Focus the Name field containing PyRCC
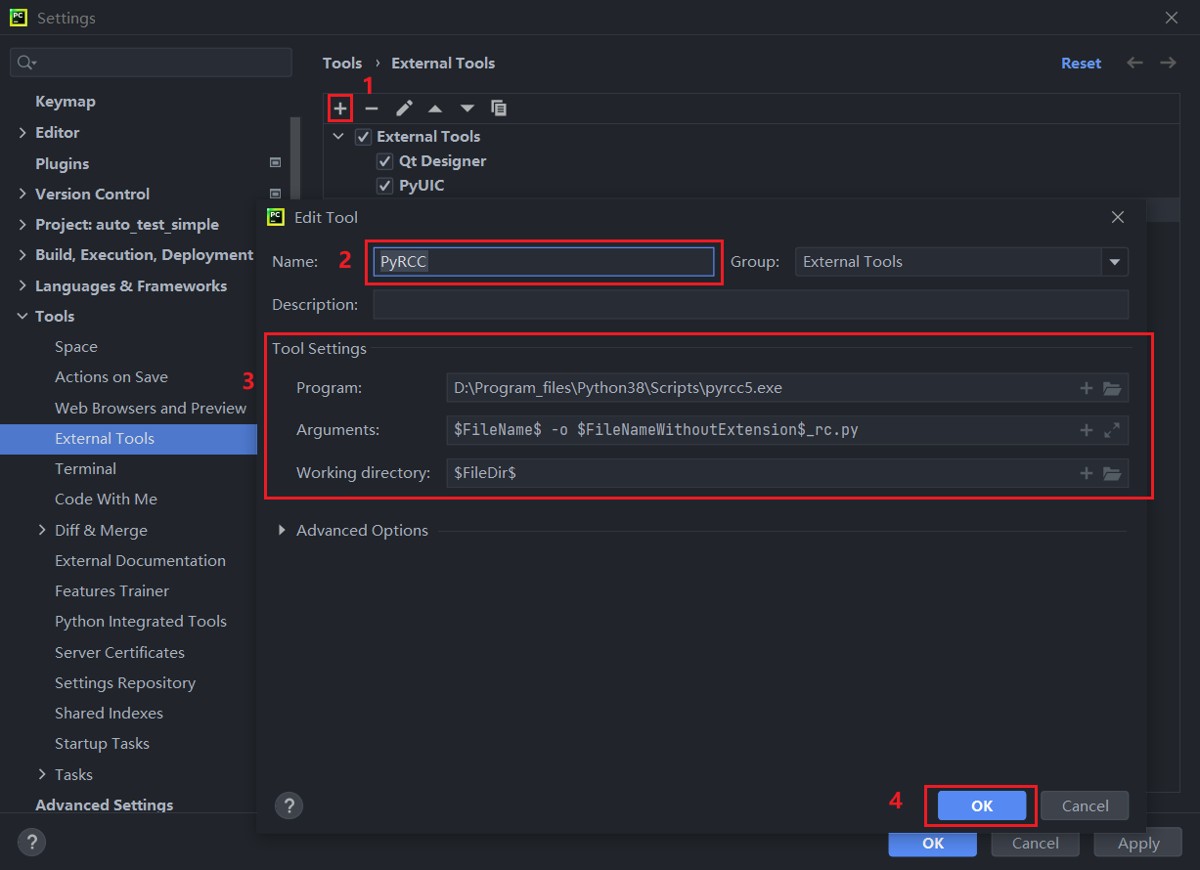 (x=544, y=262)
